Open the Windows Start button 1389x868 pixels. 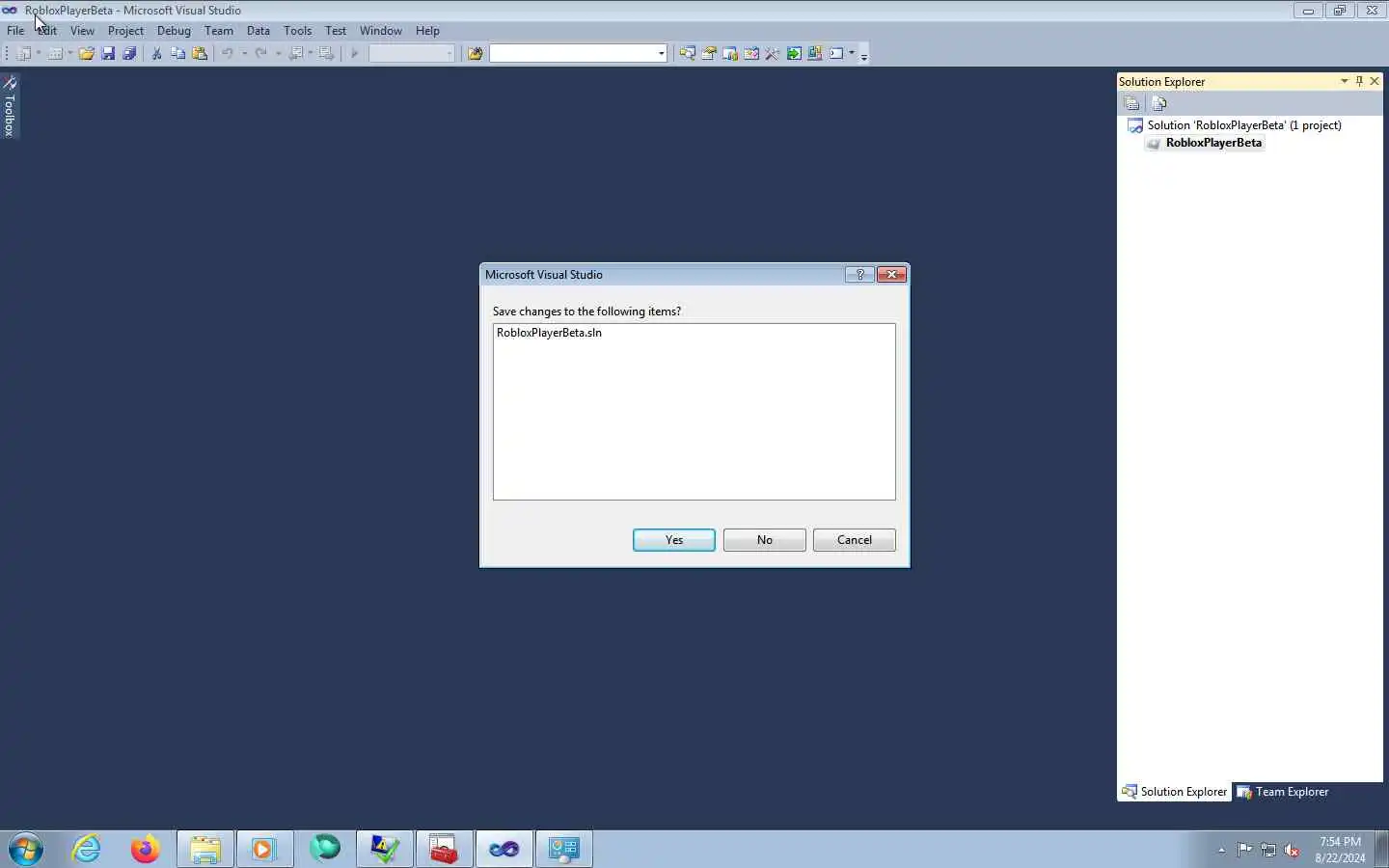click(x=26, y=849)
